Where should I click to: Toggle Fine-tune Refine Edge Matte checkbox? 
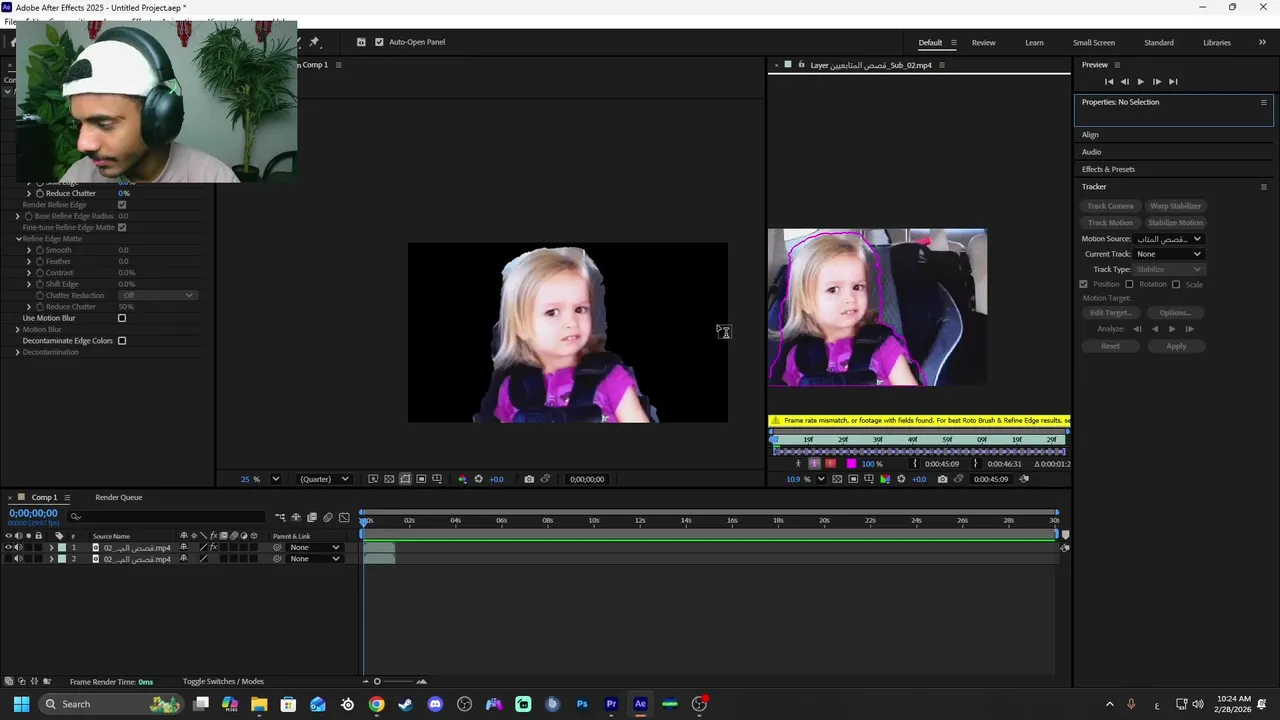(x=122, y=227)
